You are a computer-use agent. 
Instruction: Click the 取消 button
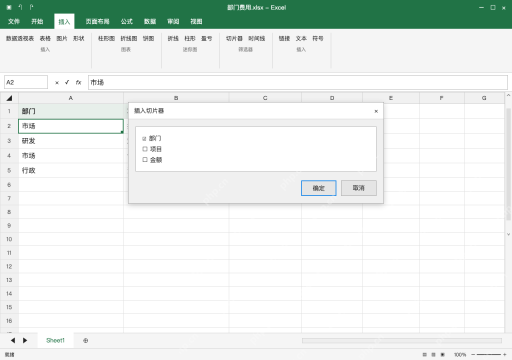[359, 188]
